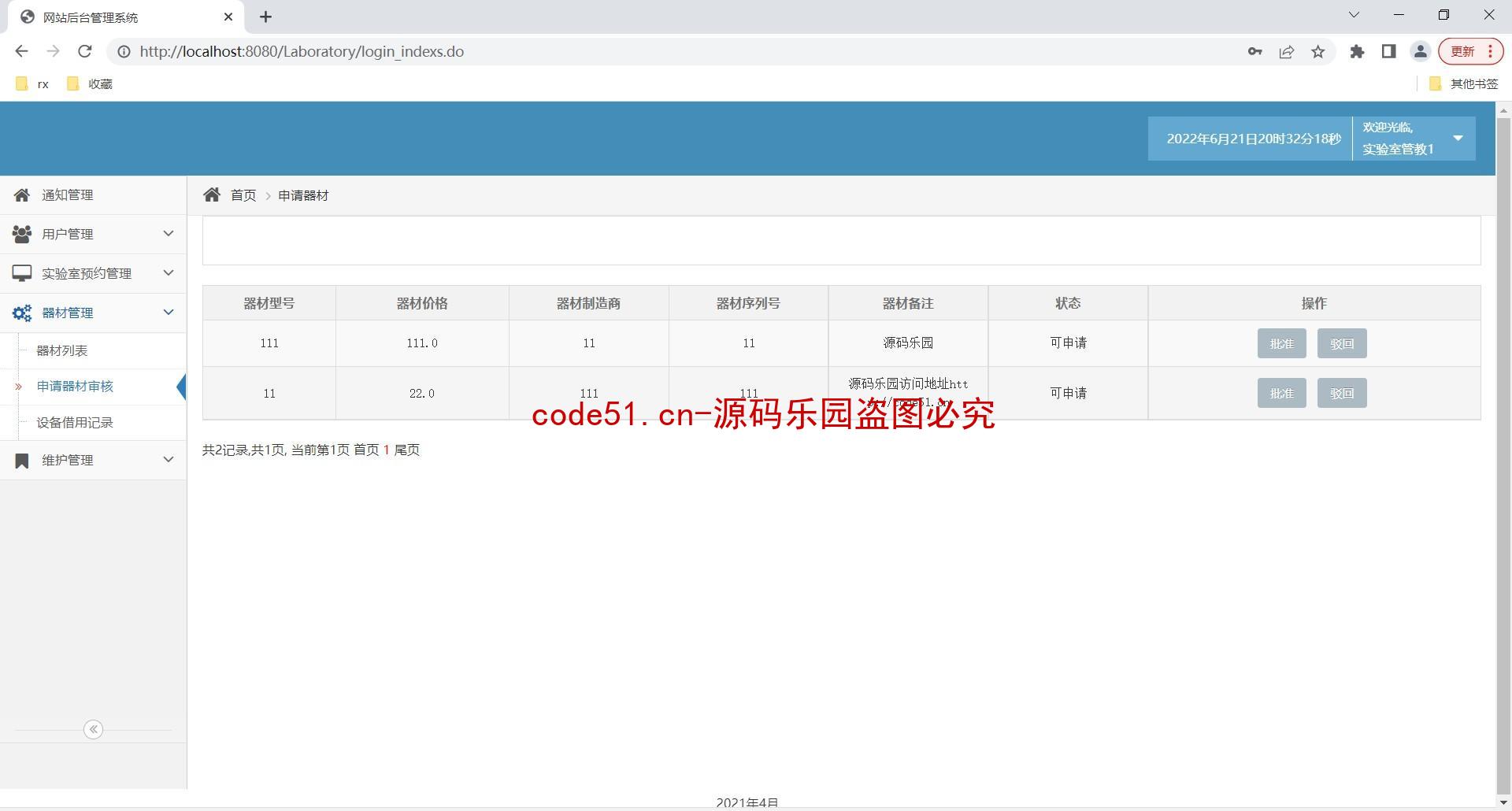Reject 驳回 for the 源码乐园 row
The width and height of the screenshot is (1512, 811).
coord(1342,343)
